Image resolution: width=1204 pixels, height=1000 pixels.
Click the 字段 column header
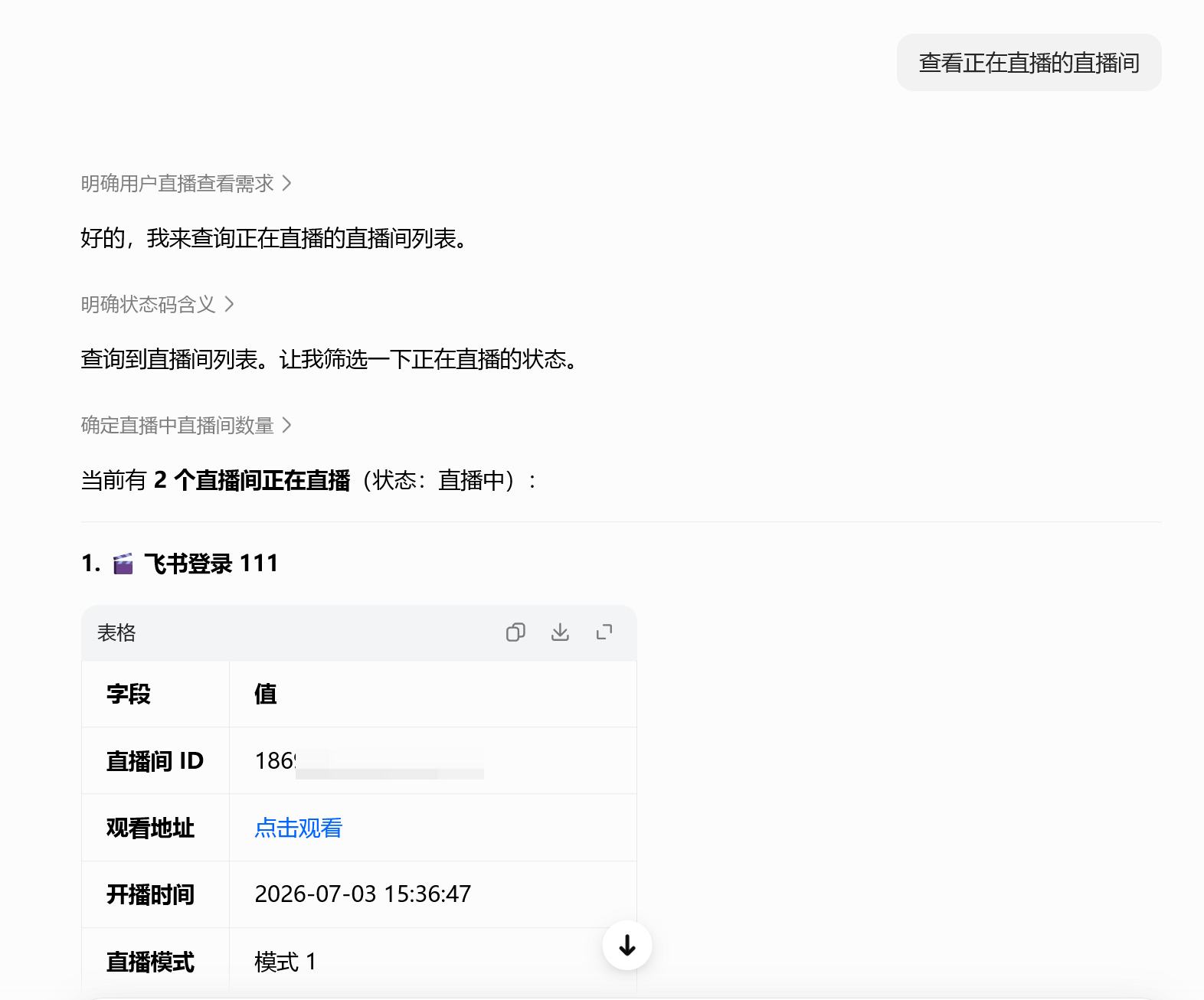[129, 694]
